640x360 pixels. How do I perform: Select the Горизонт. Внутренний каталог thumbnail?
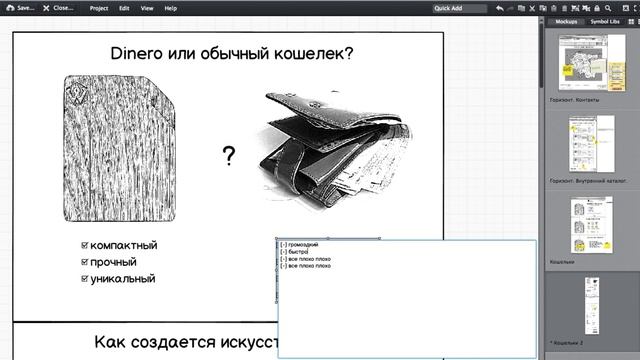[x=592, y=144]
